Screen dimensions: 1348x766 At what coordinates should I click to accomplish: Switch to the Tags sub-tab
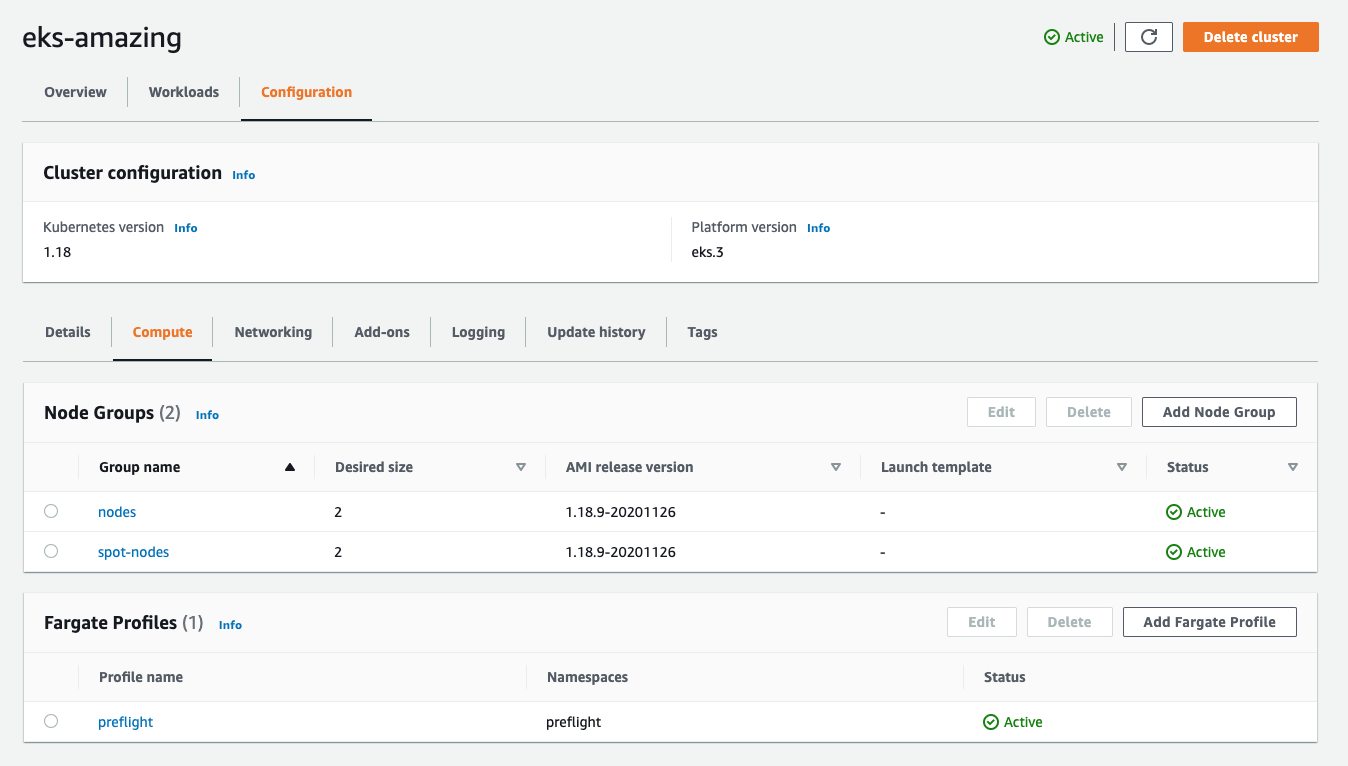[x=702, y=332]
